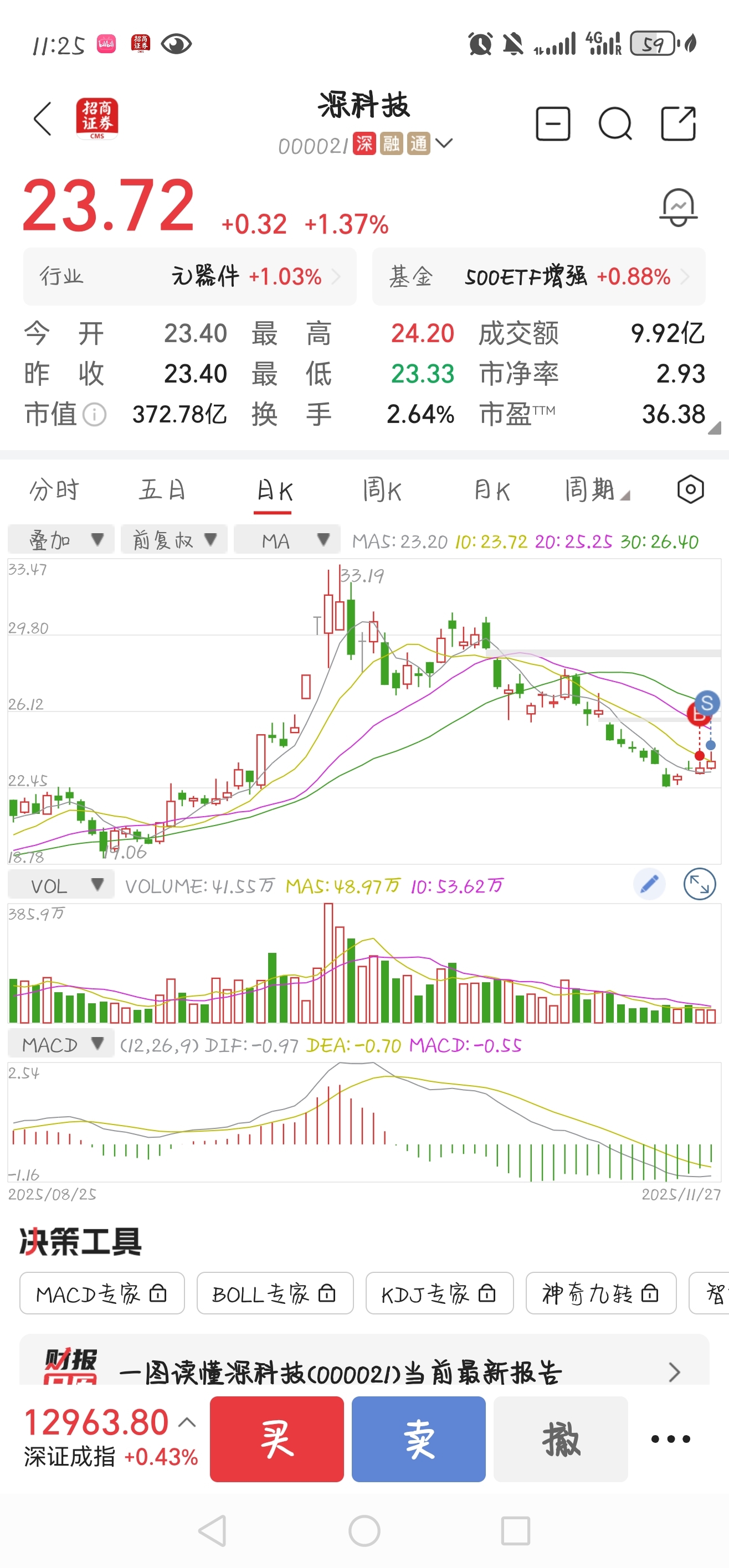Viewport: 729px width, 1568px height.
Task: Tap the back arrow icon
Action: point(43,118)
